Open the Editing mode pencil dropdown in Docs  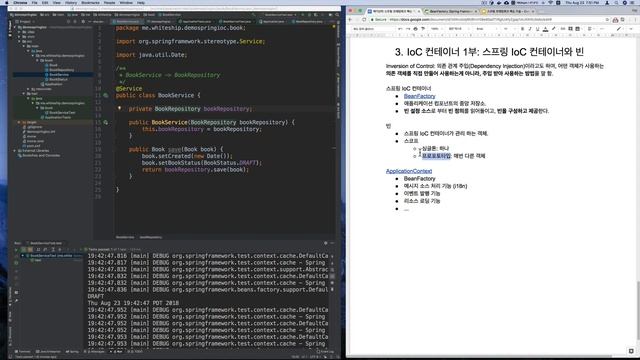[620, 29]
